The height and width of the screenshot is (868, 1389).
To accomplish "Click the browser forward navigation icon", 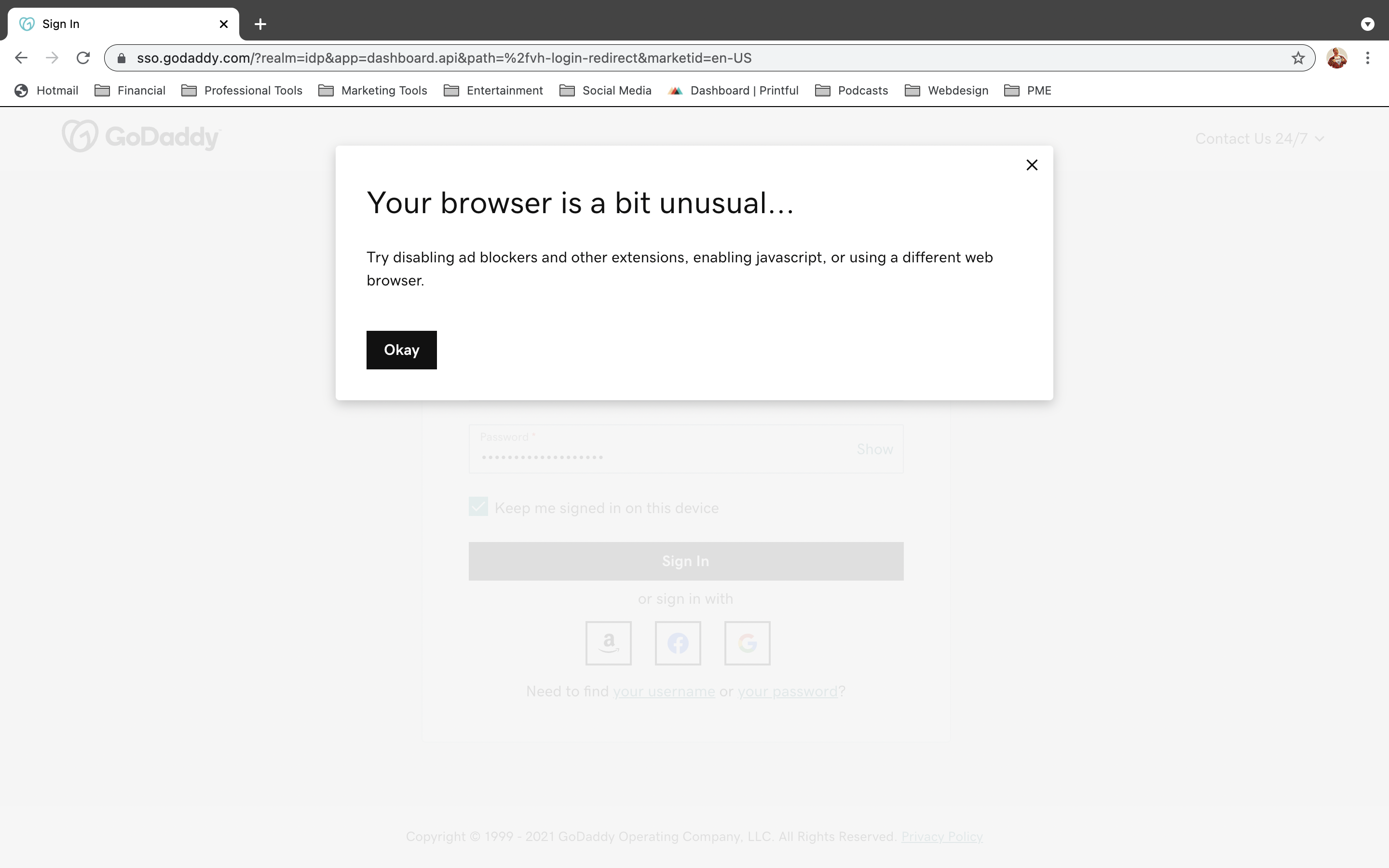I will pos(52,57).
